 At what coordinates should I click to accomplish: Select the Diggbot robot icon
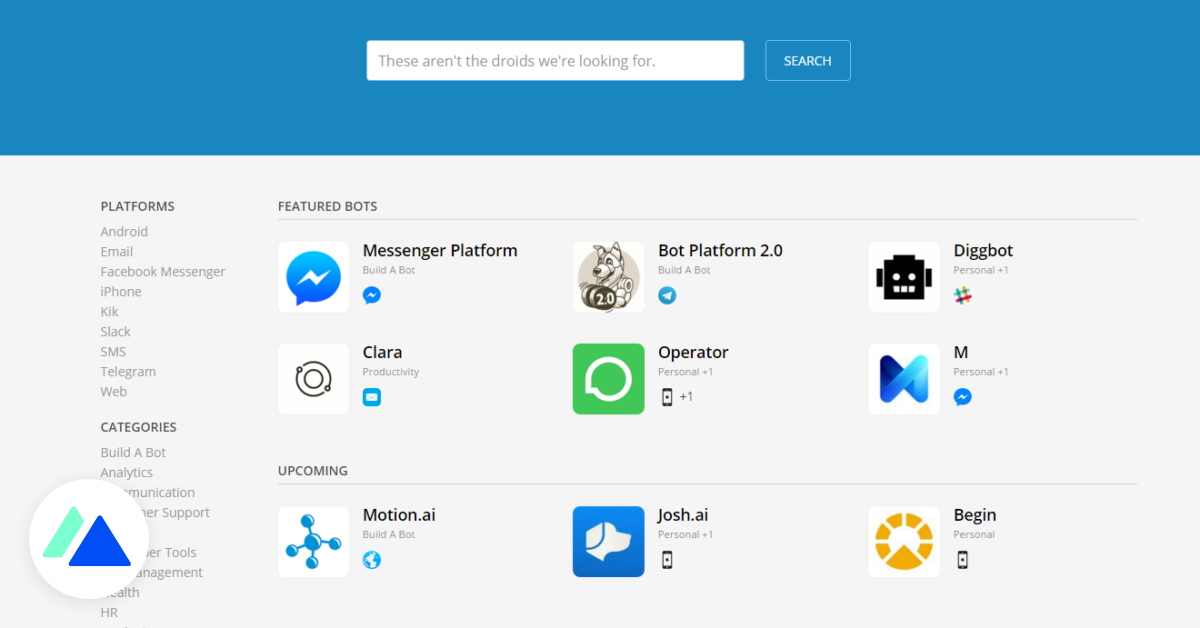tap(903, 275)
